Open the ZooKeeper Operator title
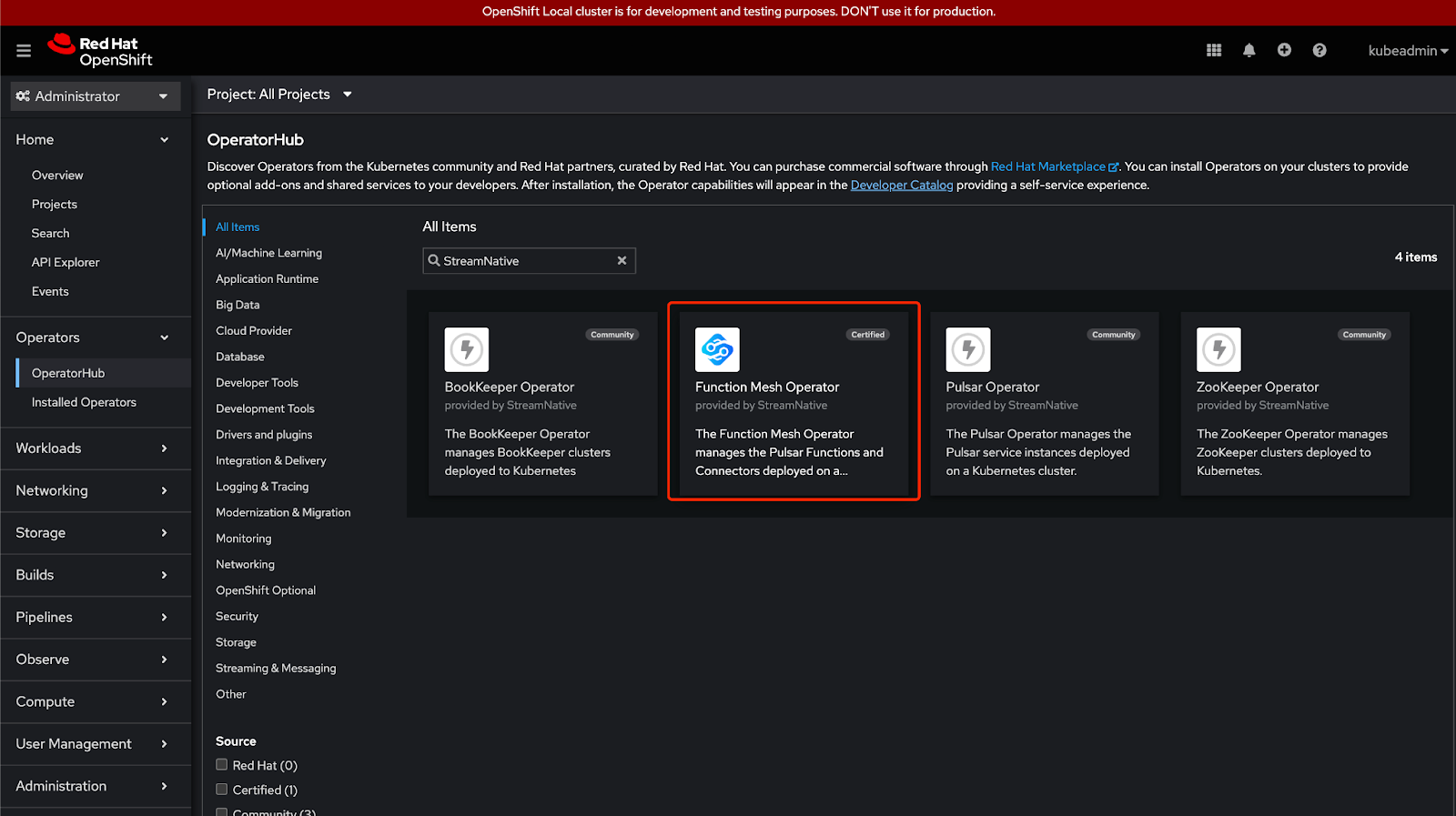Viewport: 1456px width, 816px height. pos(1257,388)
